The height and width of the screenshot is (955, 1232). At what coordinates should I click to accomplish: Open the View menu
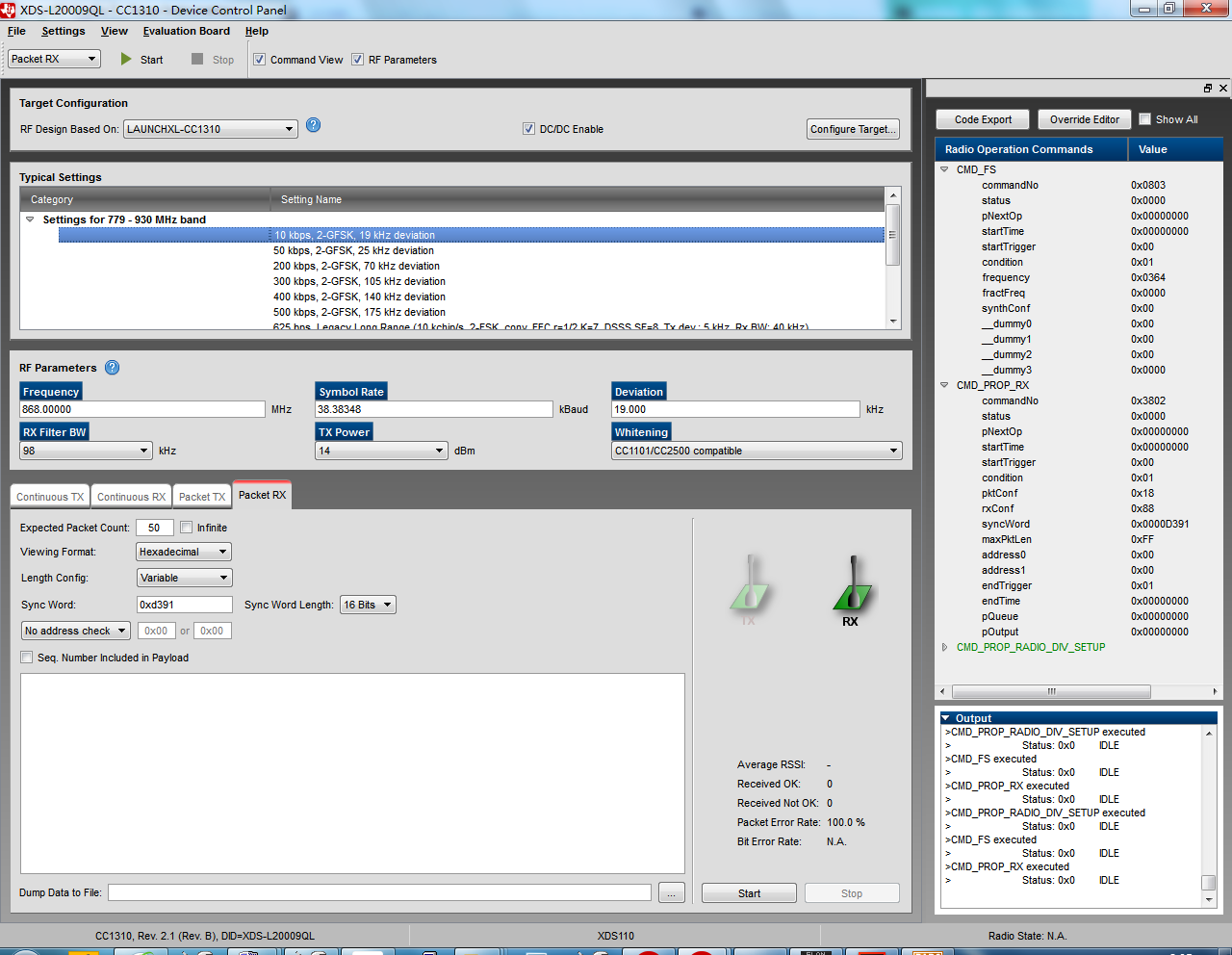[x=114, y=31]
